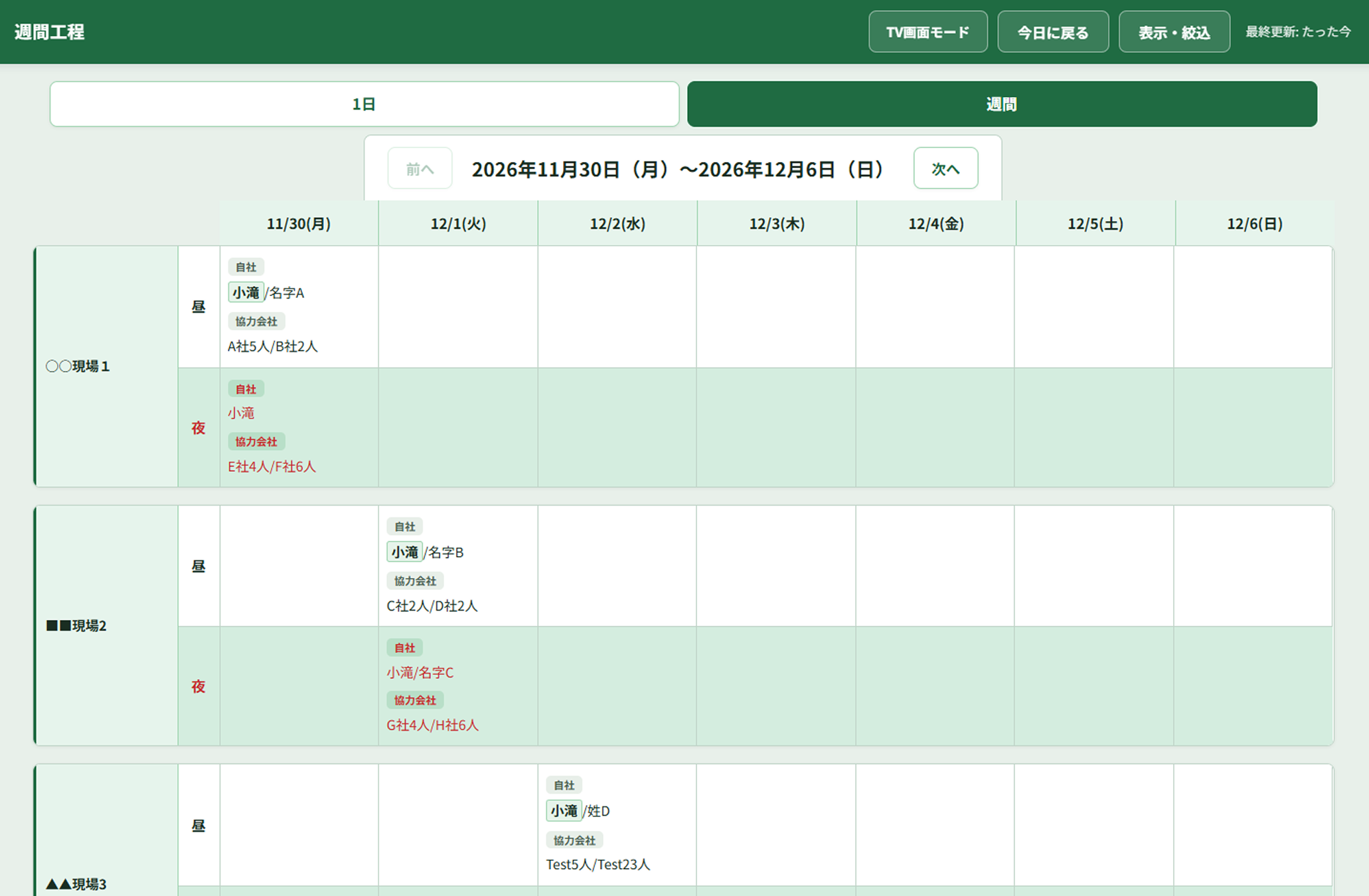1369x896 pixels.
Task: Click 夜 label of ■■現場2 row
Action: tap(199, 686)
